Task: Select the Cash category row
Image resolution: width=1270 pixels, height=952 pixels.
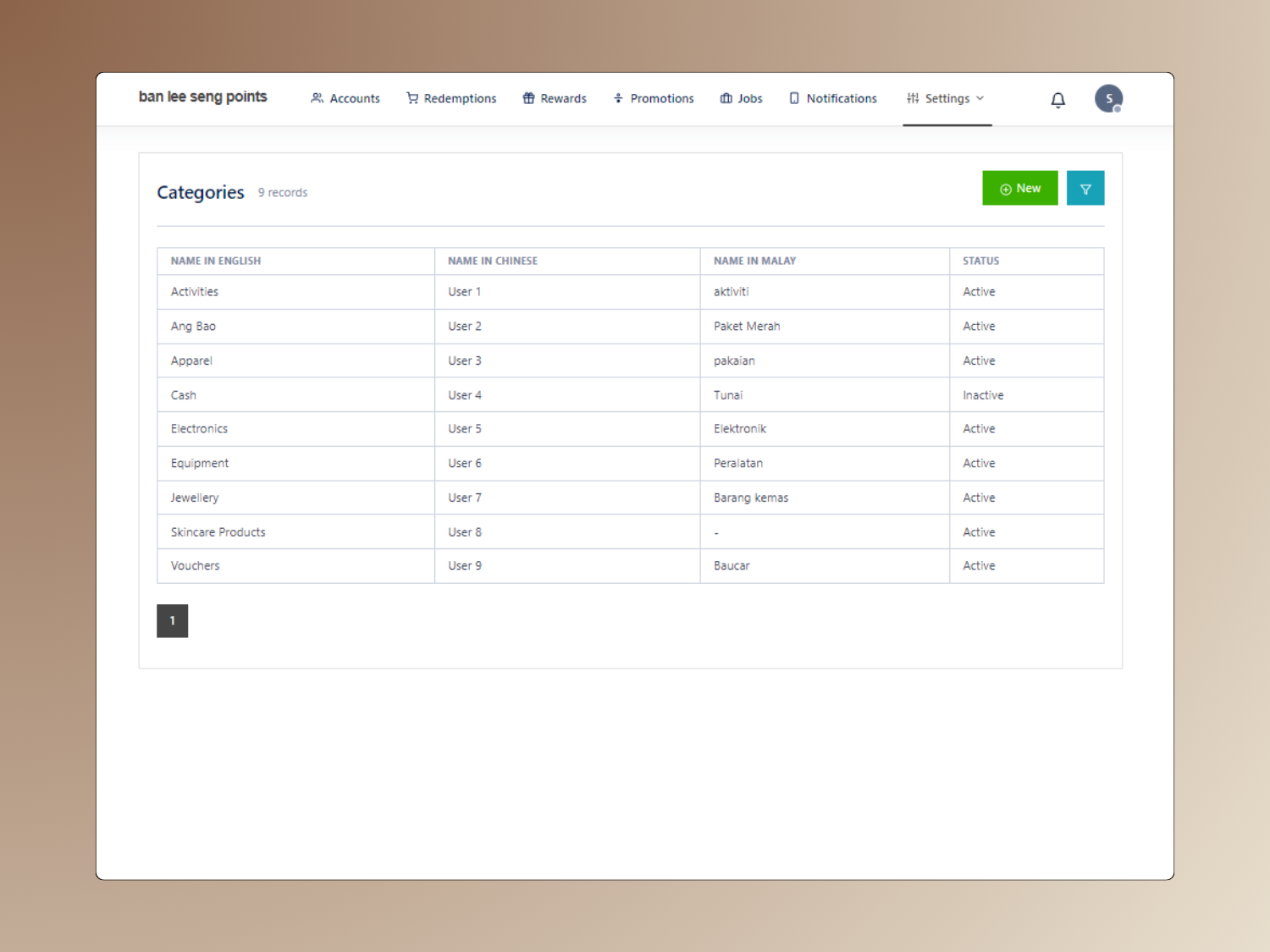Action: (184, 395)
